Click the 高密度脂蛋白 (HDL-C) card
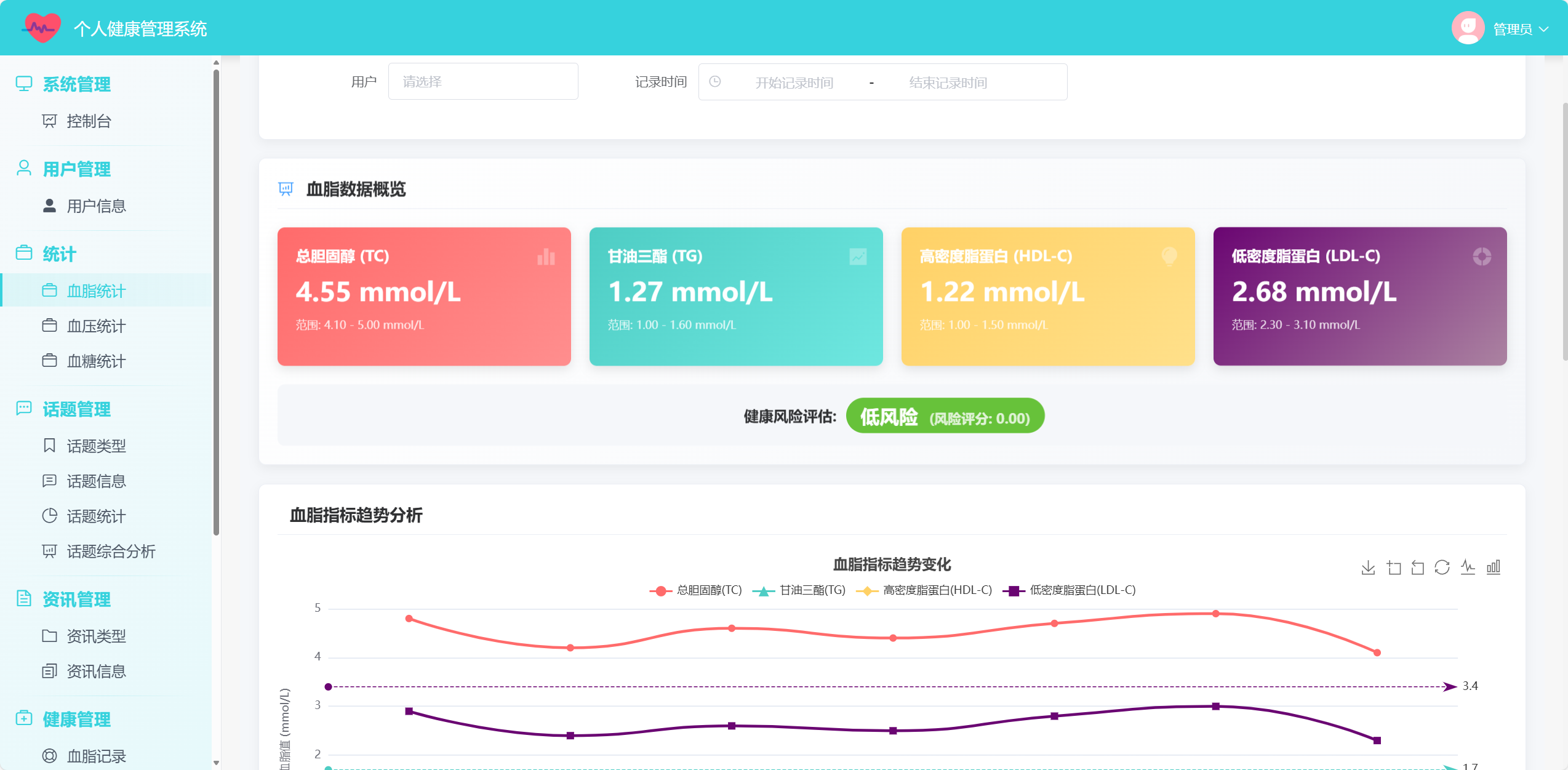Screen dimensions: 1568x770 (x=1048, y=296)
